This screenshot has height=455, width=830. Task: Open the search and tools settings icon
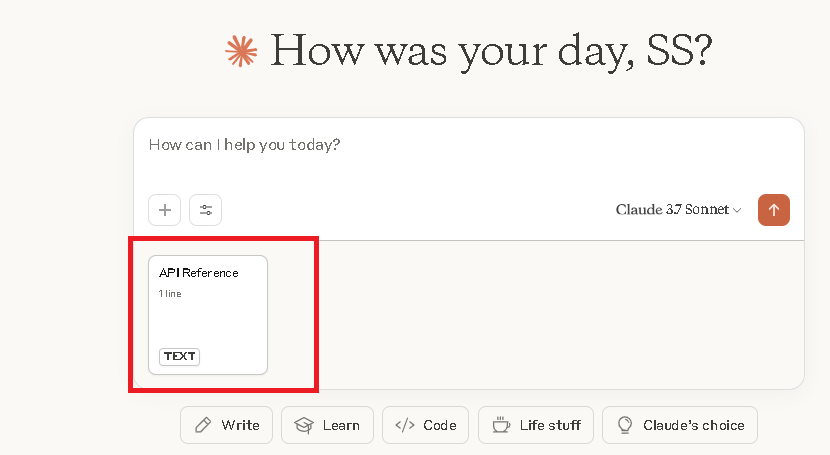[x=206, y=210]
